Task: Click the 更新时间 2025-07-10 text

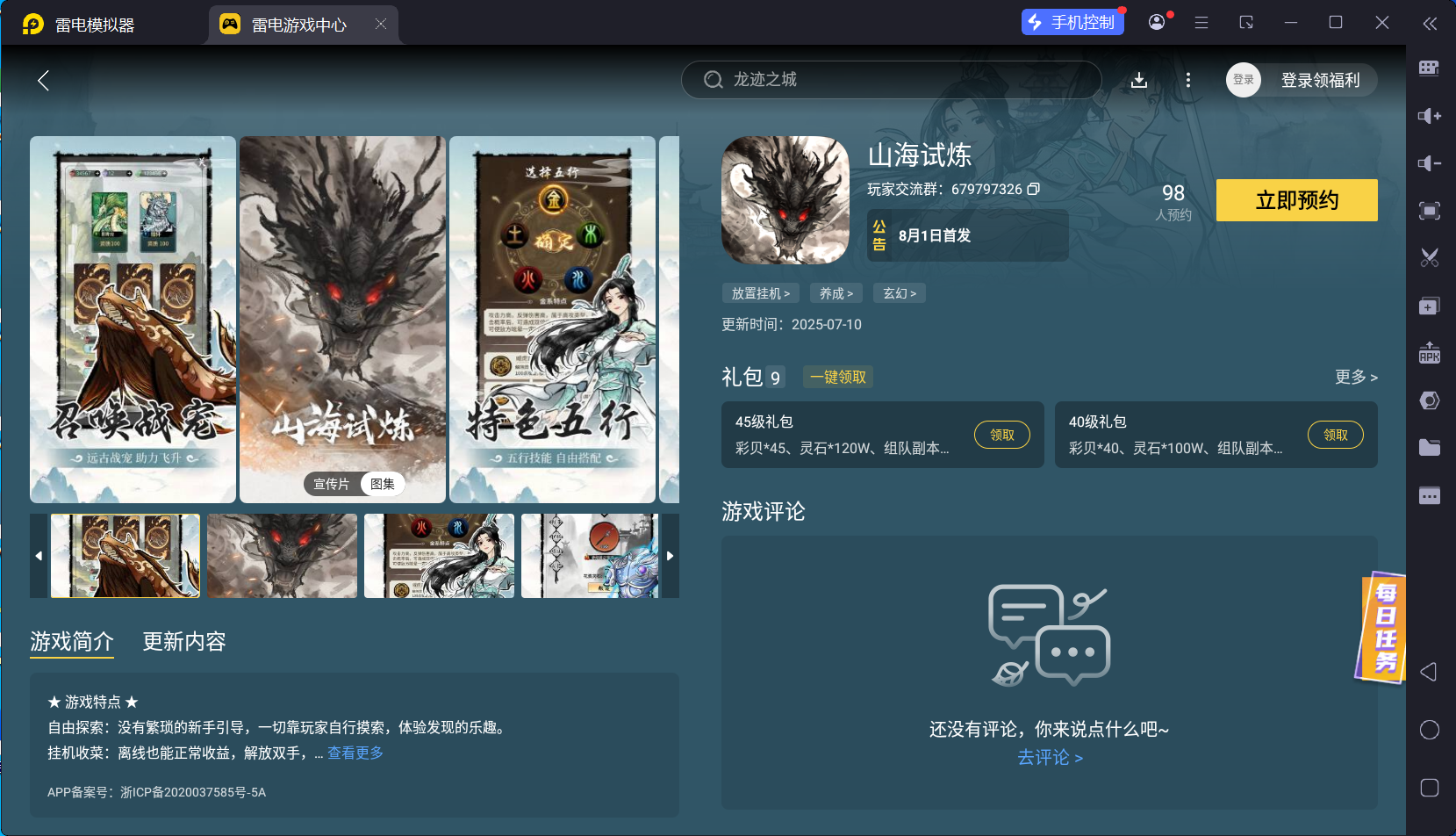Action: 792,325
